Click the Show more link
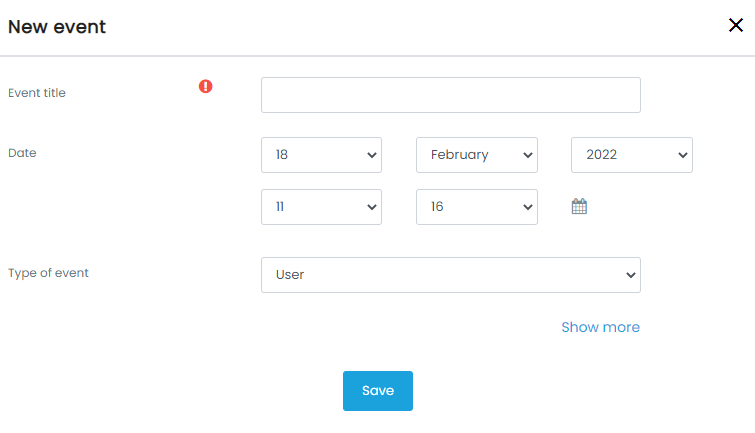This screenshot has height=433, width=755. coord(600,327)
